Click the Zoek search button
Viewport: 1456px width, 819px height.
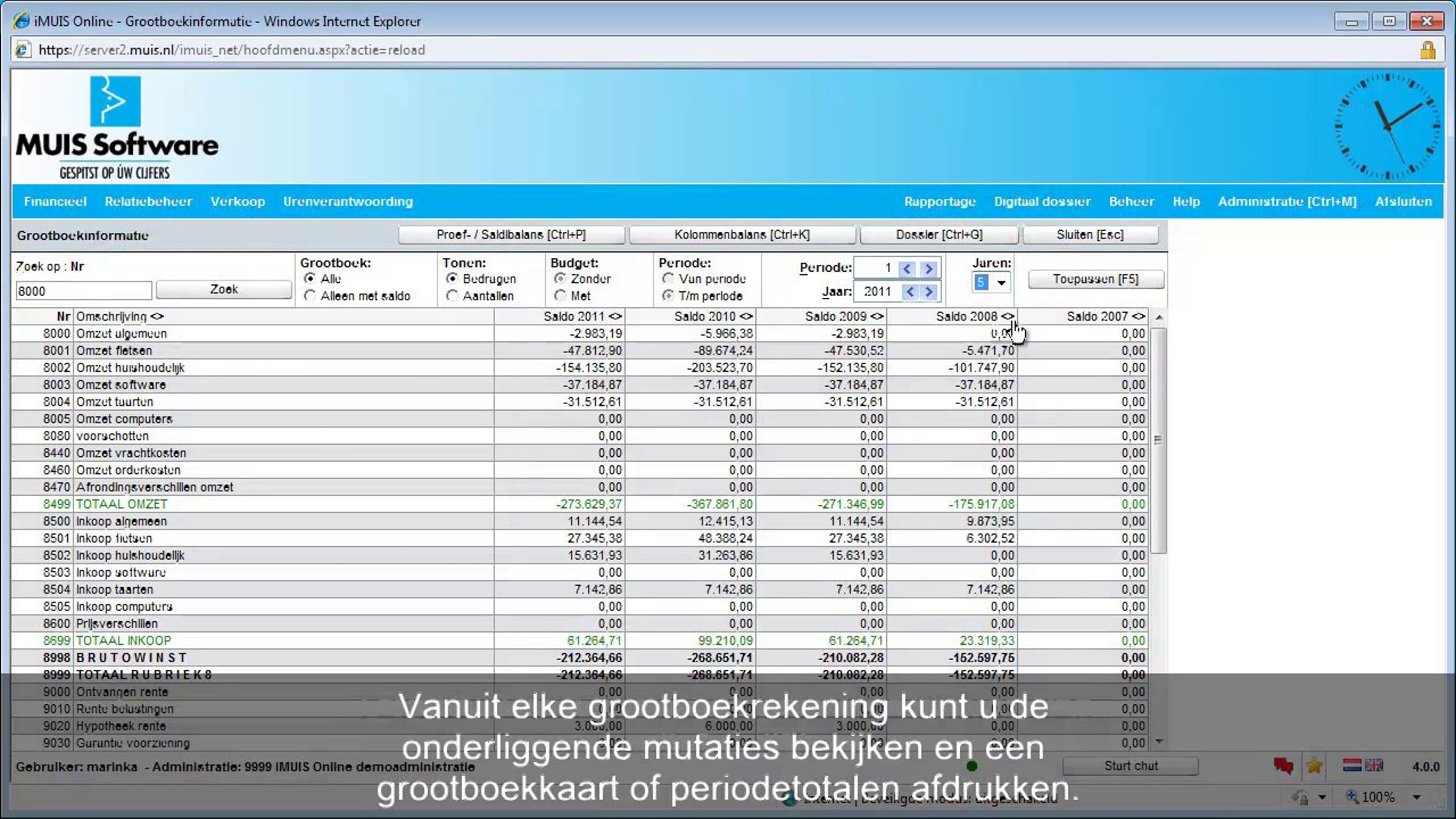click(x=224, y=290)
